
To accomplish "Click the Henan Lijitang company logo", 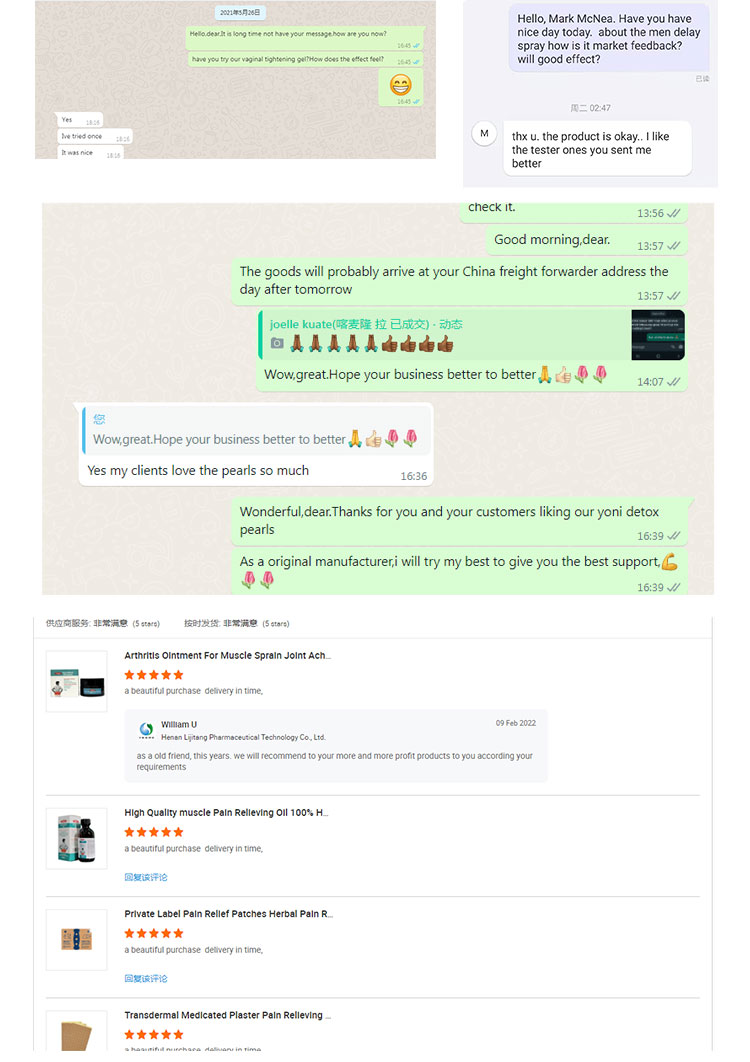I will [x=146, y=730].
